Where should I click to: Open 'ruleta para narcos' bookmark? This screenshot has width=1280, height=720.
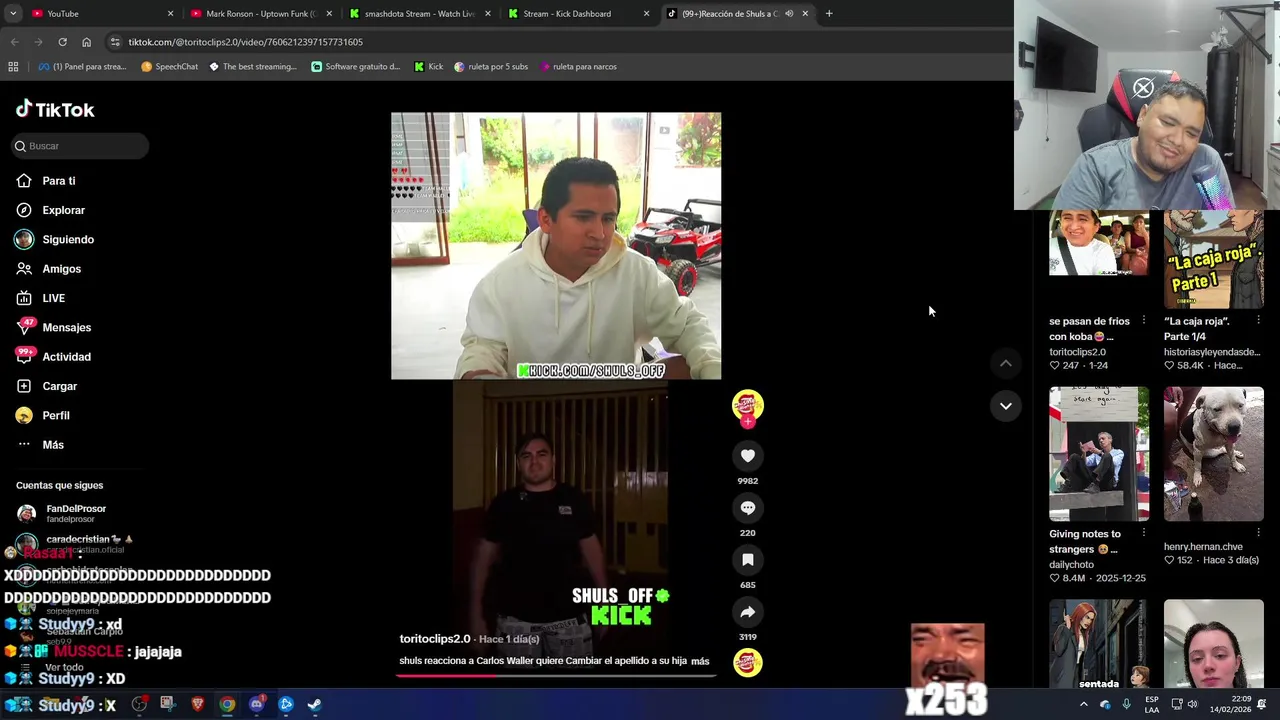click(x=577, y=67)
